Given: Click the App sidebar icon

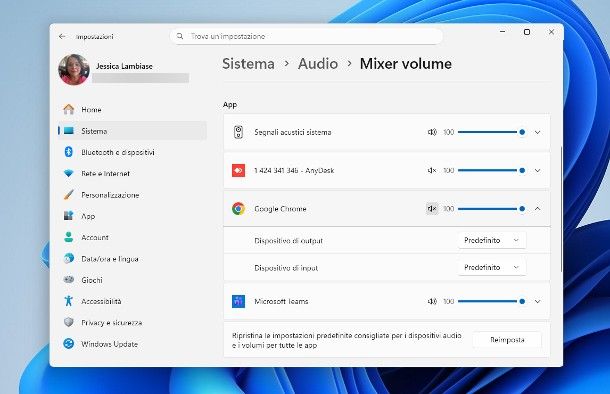Looking at the screenshot, I should pos(68,216).
